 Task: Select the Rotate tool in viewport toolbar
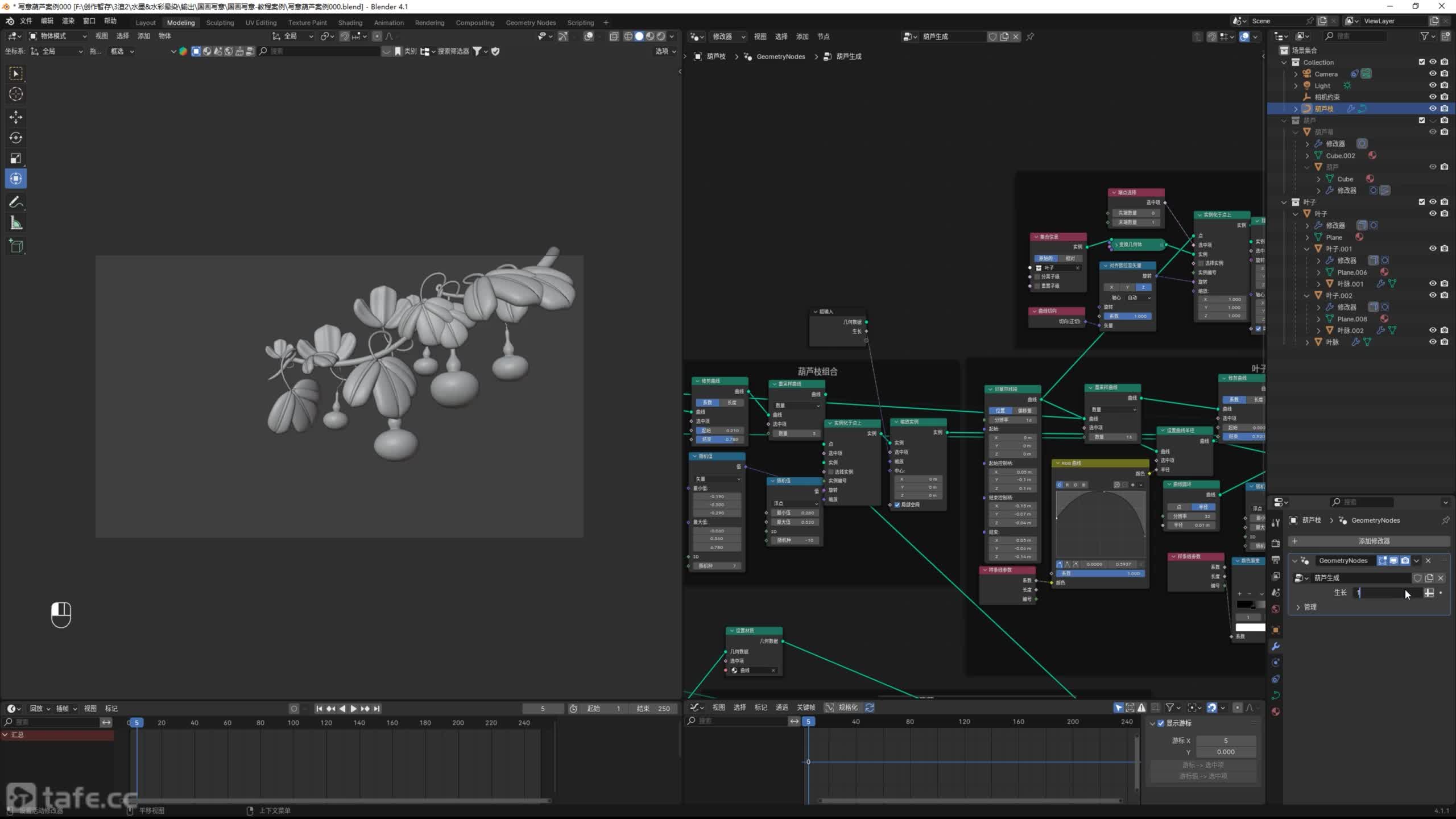point(16,138)
